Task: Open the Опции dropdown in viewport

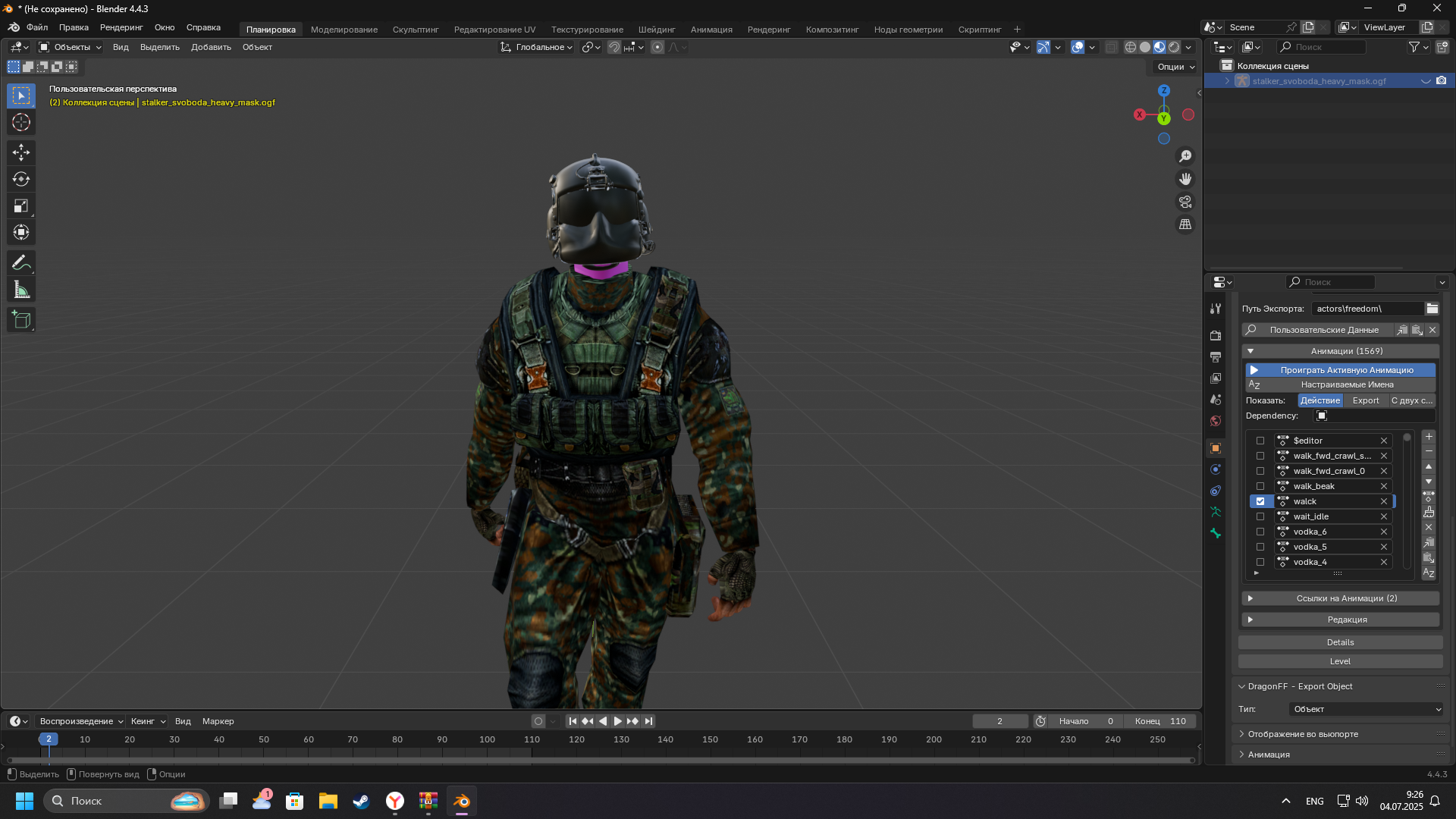Action: tap(1175, 67)
